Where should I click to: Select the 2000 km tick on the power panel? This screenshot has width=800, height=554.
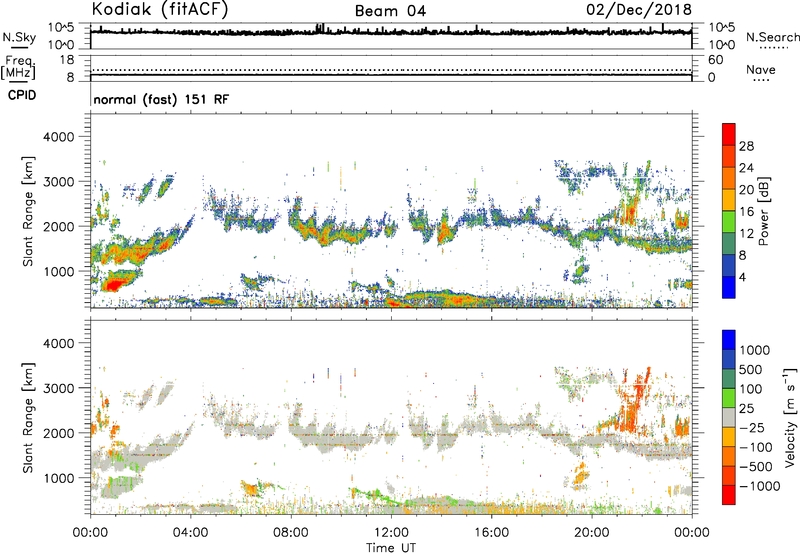[61, 226]
